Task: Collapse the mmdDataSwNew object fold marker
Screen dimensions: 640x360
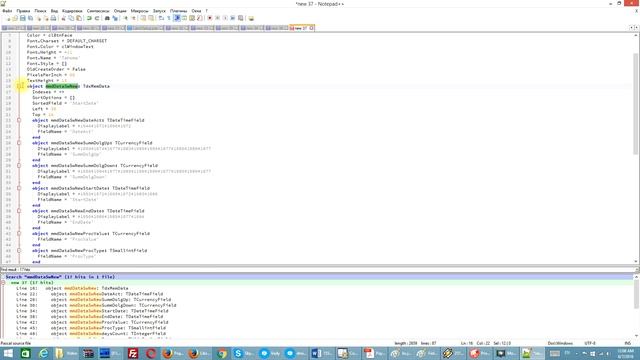Action: pos(19,86)
